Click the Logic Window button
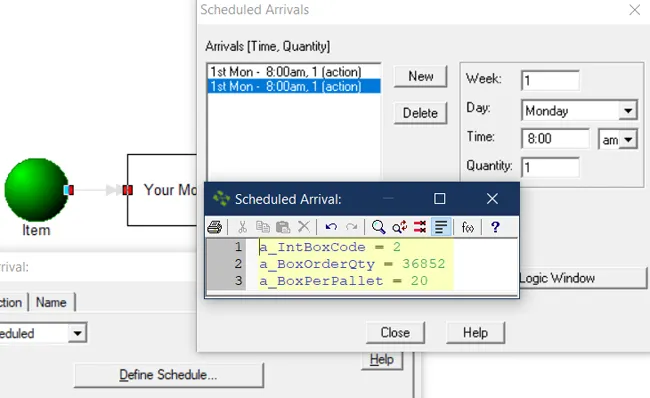Viewport: 650px width, 398px height. coord(583,278)
